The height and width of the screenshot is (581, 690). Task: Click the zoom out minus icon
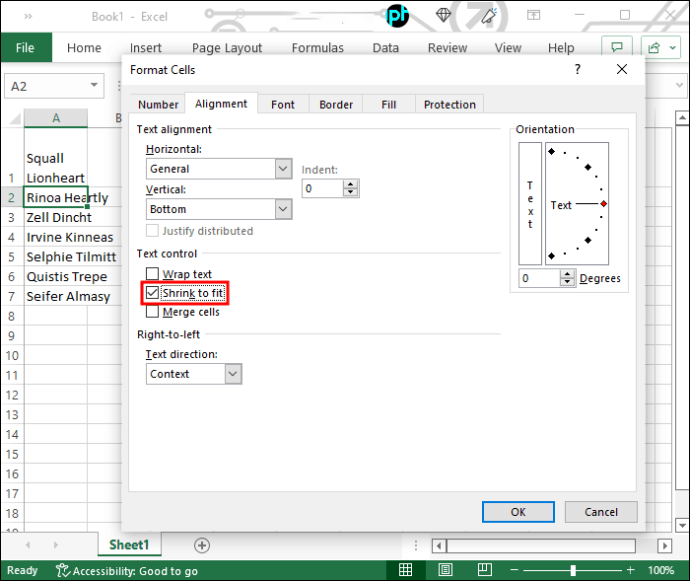point(514,570)
